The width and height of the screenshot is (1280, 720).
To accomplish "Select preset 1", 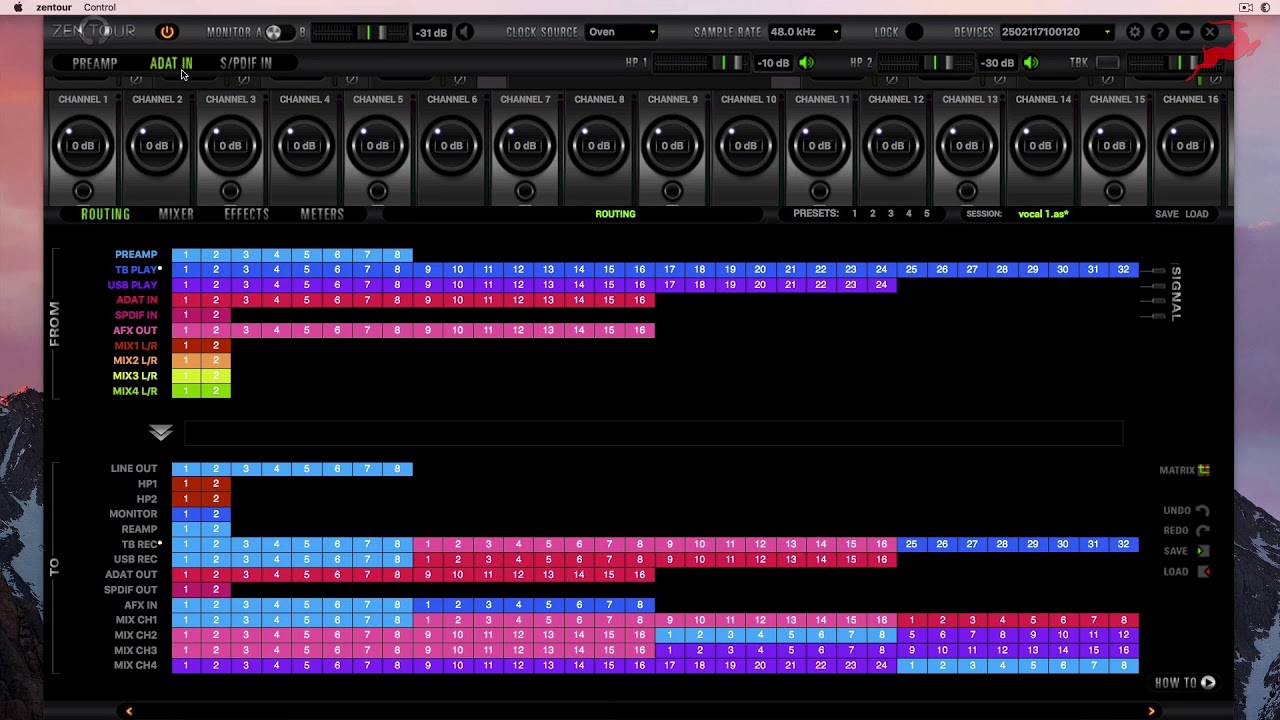I will click(x=854, y=214).
